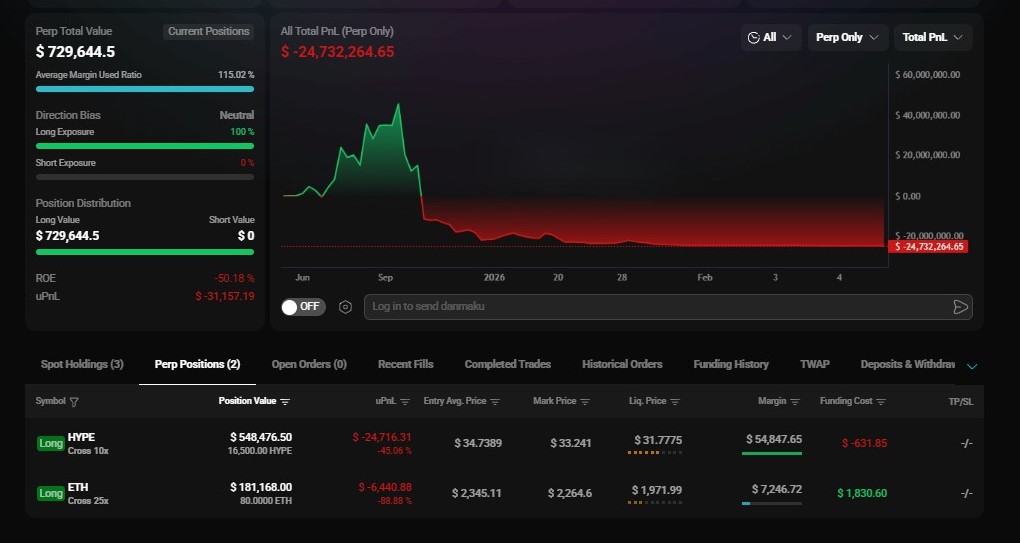The height and width of the screenshot is (543, 1020).
Task: Click the TP/SL value for HYPE row
Action: 967,444
